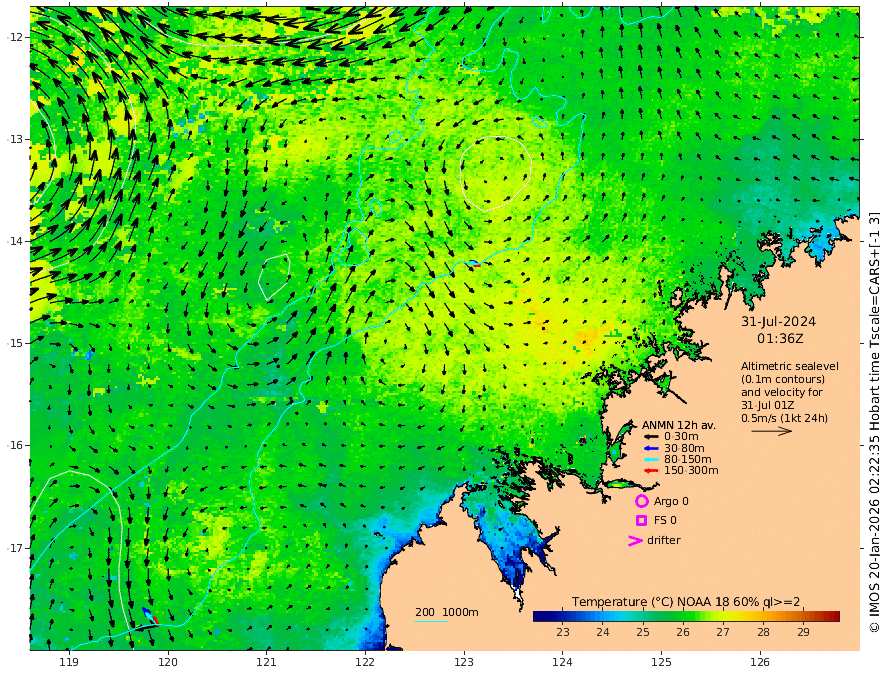The image size is (880, 680).
Task: Click the magenta Argo circle symbol
Action: point(641,501)
